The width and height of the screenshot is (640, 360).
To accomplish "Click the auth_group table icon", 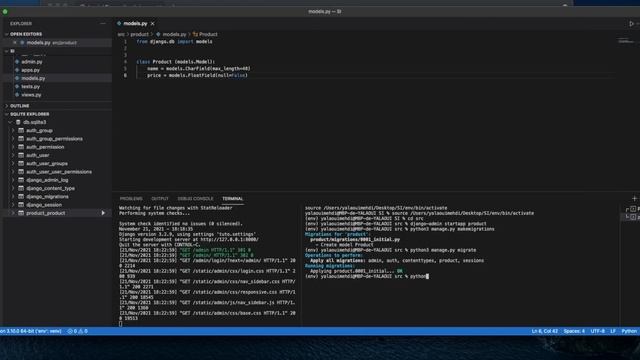I will coord(21,130).
